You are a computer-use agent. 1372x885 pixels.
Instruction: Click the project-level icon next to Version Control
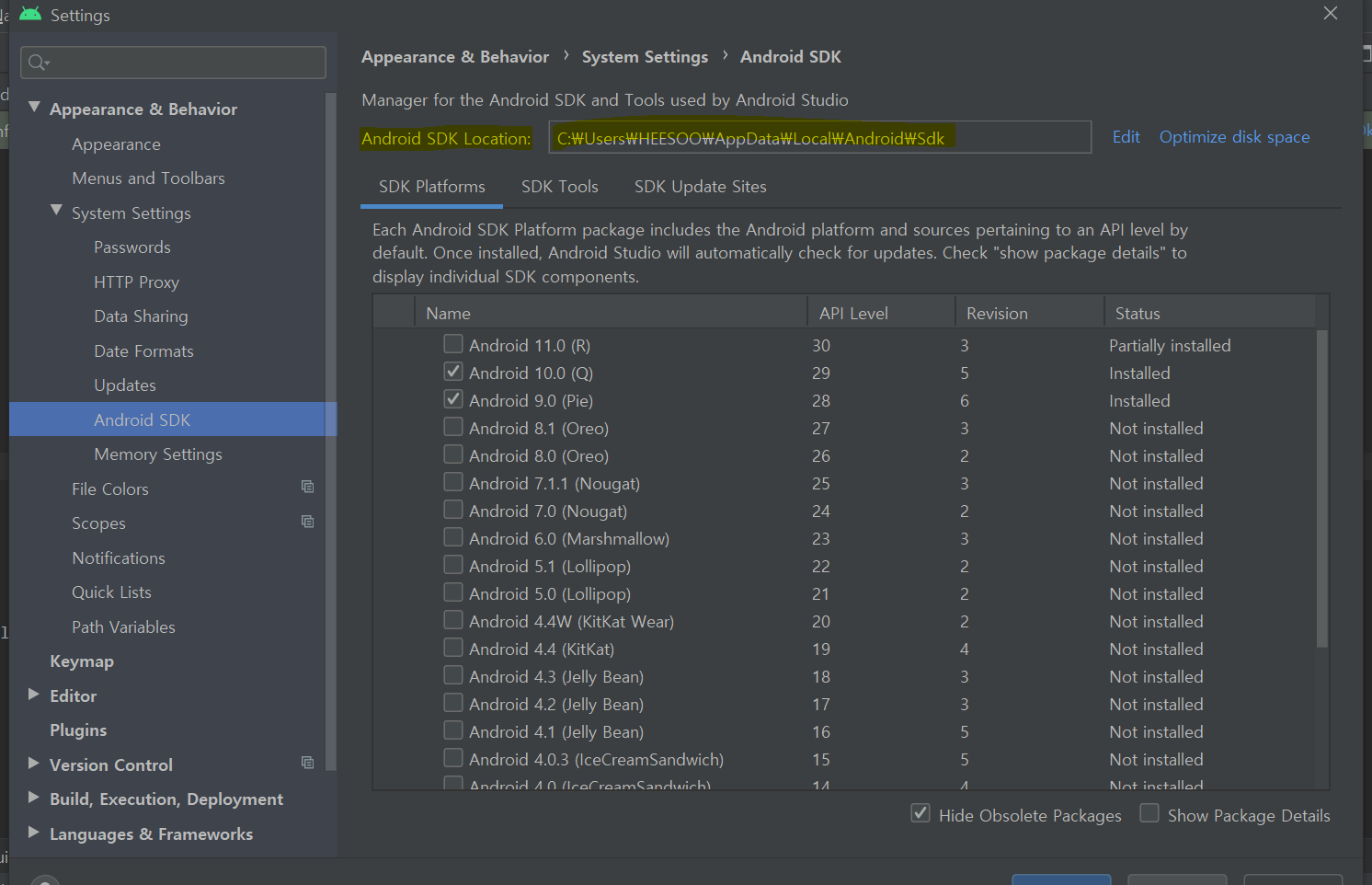[x=308, y=763]
